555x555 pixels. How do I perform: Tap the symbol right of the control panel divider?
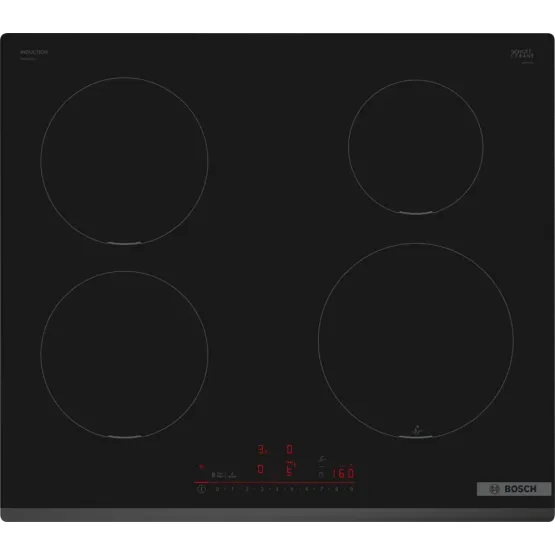coord(232,475)
